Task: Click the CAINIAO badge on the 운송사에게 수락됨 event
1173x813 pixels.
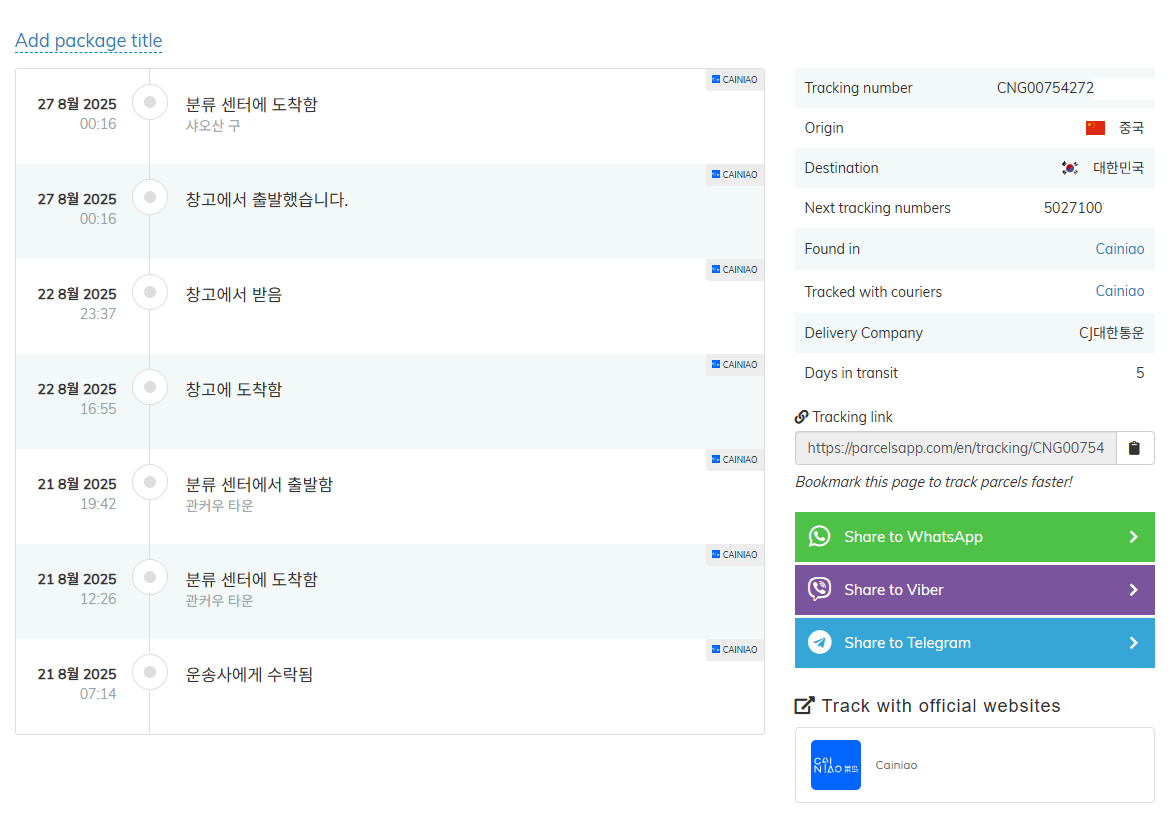Action: [x=735, y=649]
